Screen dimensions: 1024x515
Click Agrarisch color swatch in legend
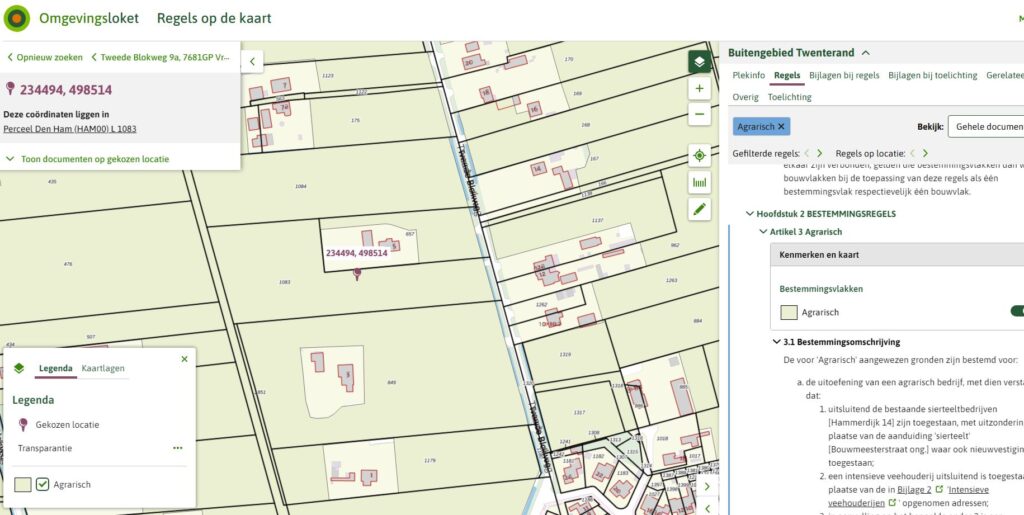point(23,484)
